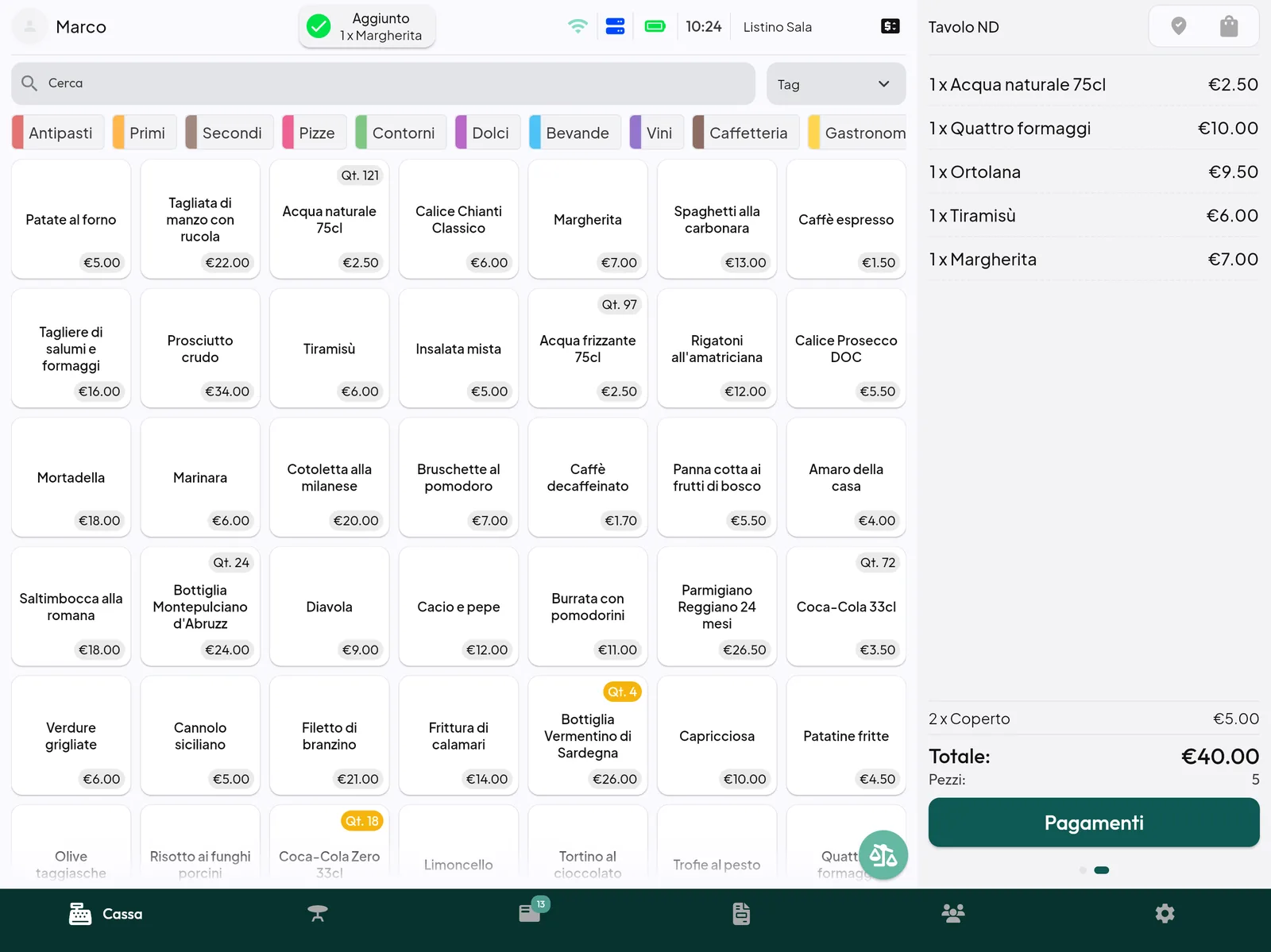Image resolution: width=1271 pixels, height=952 pixels.
Task: Click the scale icon floating button
Action: point(883,855)
